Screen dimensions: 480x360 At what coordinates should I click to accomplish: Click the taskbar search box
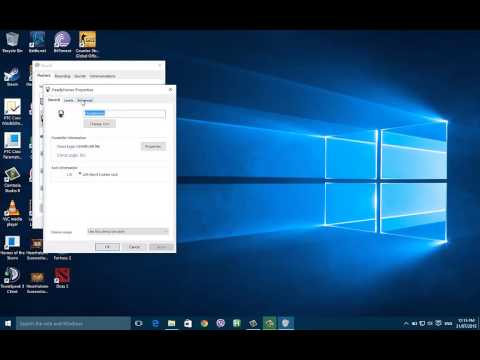pos(73,323)
